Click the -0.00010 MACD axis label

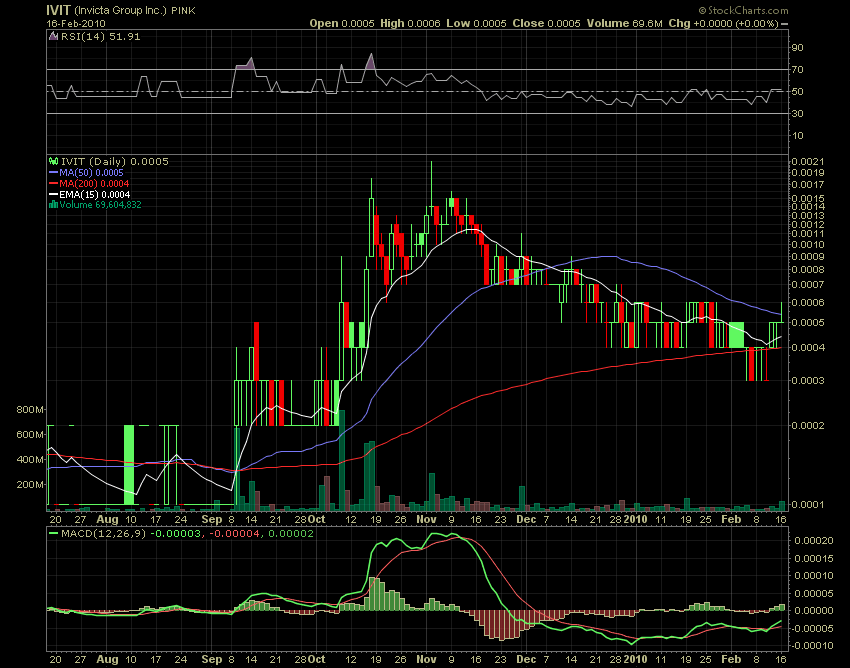[x=812, y=646]
